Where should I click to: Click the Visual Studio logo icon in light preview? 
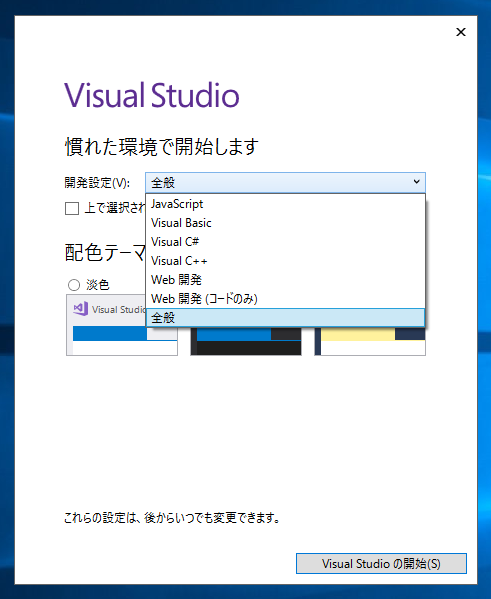81,309
